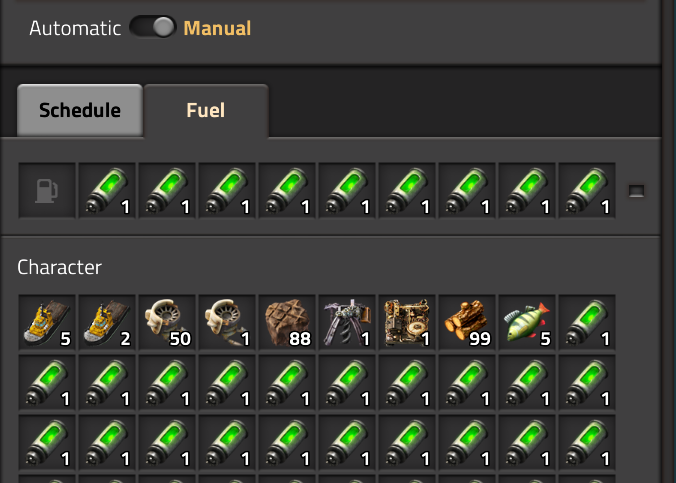Image resolution: width=676 pixels, height=483 pixels.
Task: Pick last rocket fuel in train fuel row
Action: (x=586, y=190)
